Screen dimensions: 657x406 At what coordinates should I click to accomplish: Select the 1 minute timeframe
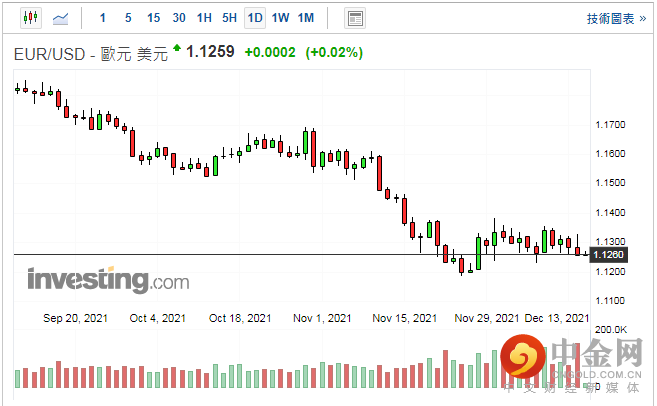pyautogui.click(x=103, y=18)
